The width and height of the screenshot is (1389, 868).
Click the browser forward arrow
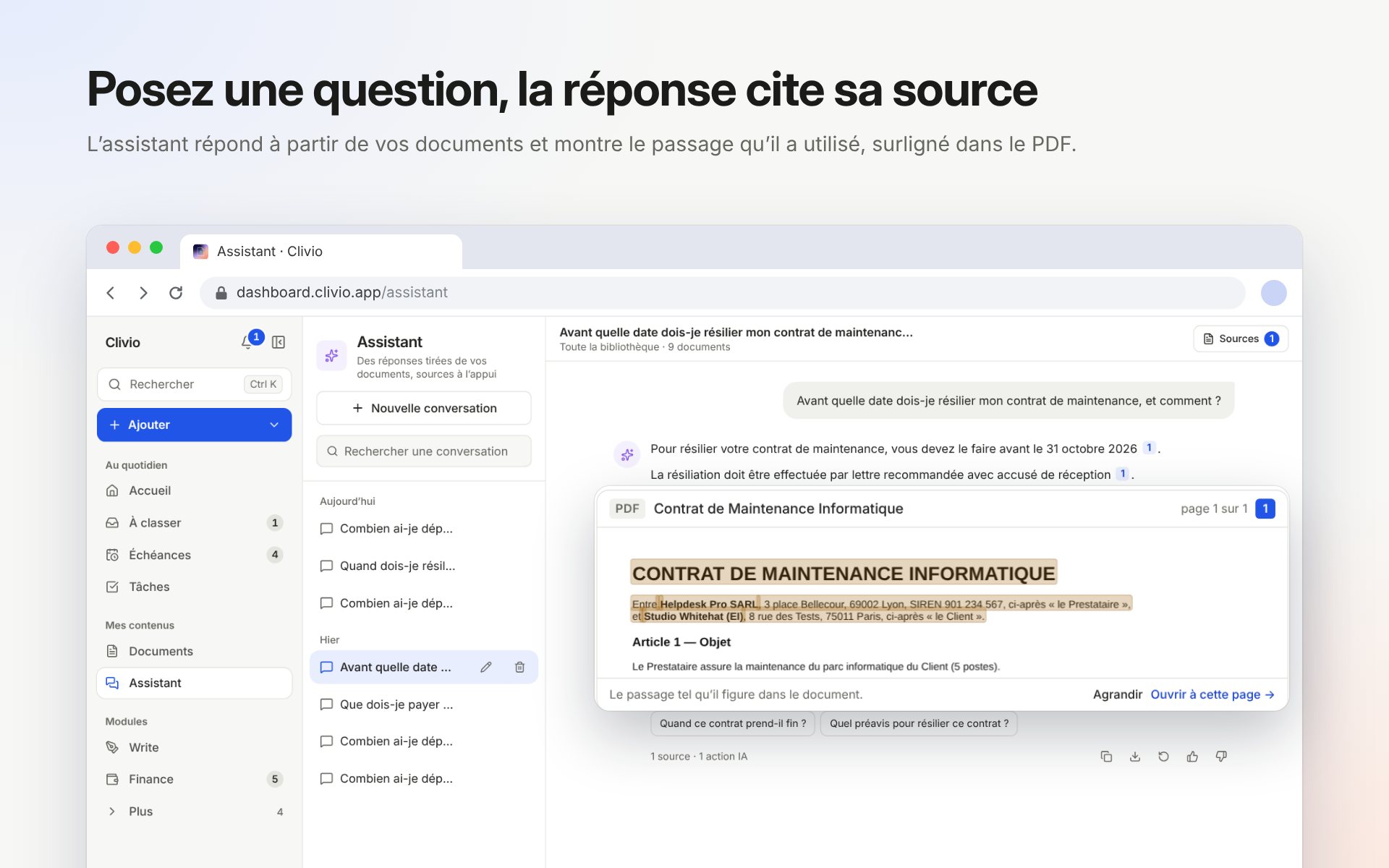[x=143, y=293]
